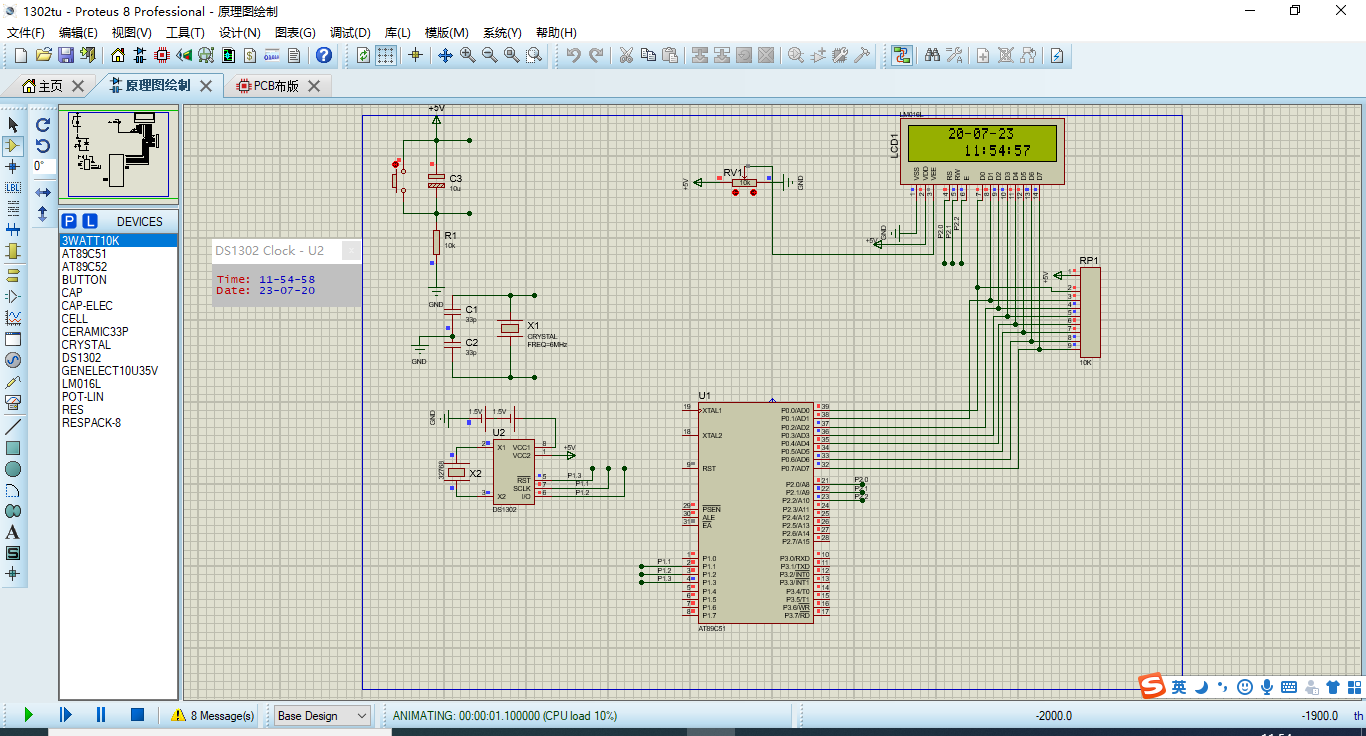Screen dimensions: 1366x736
Task: Redraw the display using the refresh icon
Action: 363,55
